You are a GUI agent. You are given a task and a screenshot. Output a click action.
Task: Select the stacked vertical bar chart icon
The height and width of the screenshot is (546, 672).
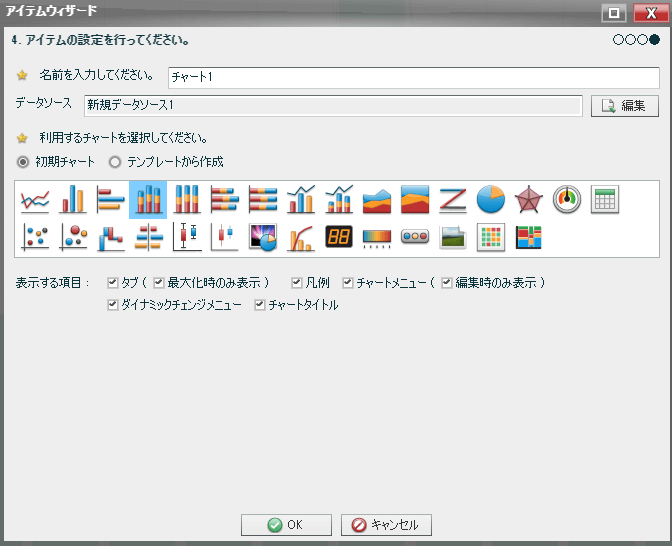pyautogui.click(x=148, y=200)
